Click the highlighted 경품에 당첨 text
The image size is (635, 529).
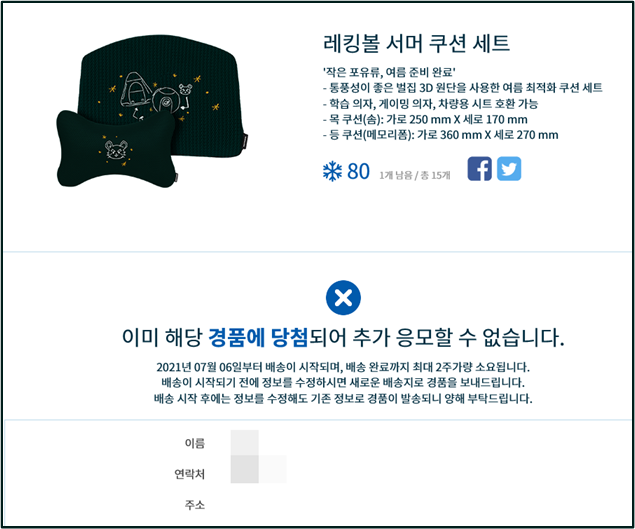point(258,337)
